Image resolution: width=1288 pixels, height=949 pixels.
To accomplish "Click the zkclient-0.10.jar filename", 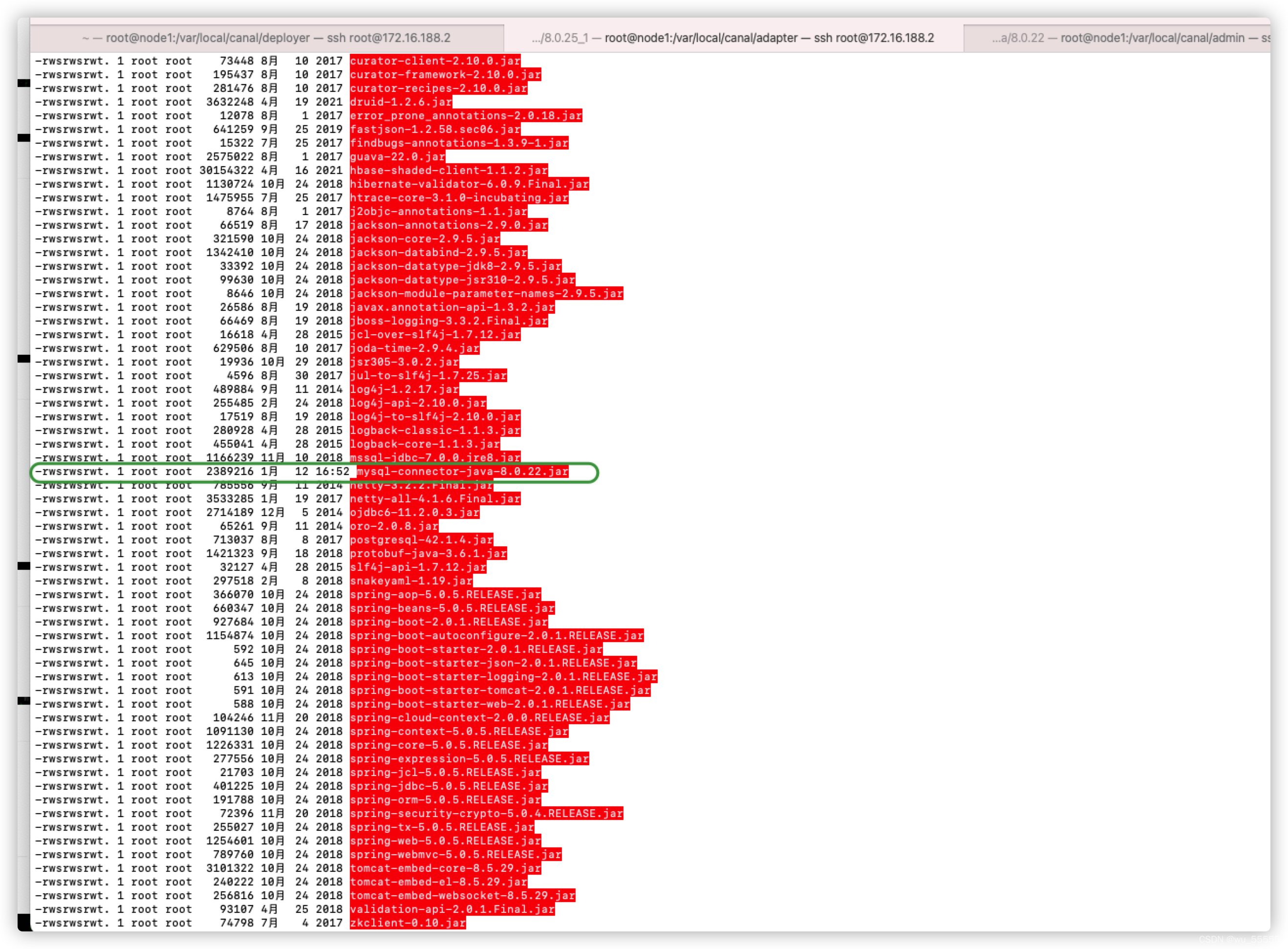I will tap(408, 923).
